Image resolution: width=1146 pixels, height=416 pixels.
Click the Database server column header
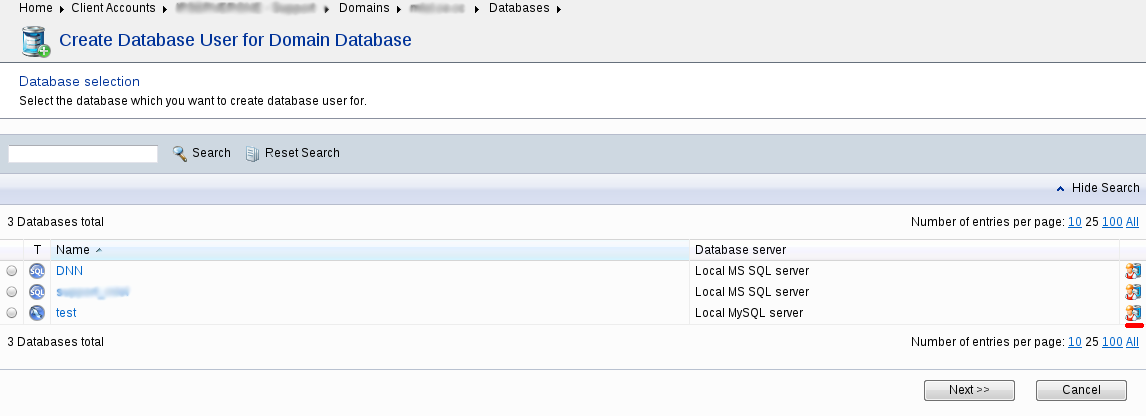[x=740, y=250]
